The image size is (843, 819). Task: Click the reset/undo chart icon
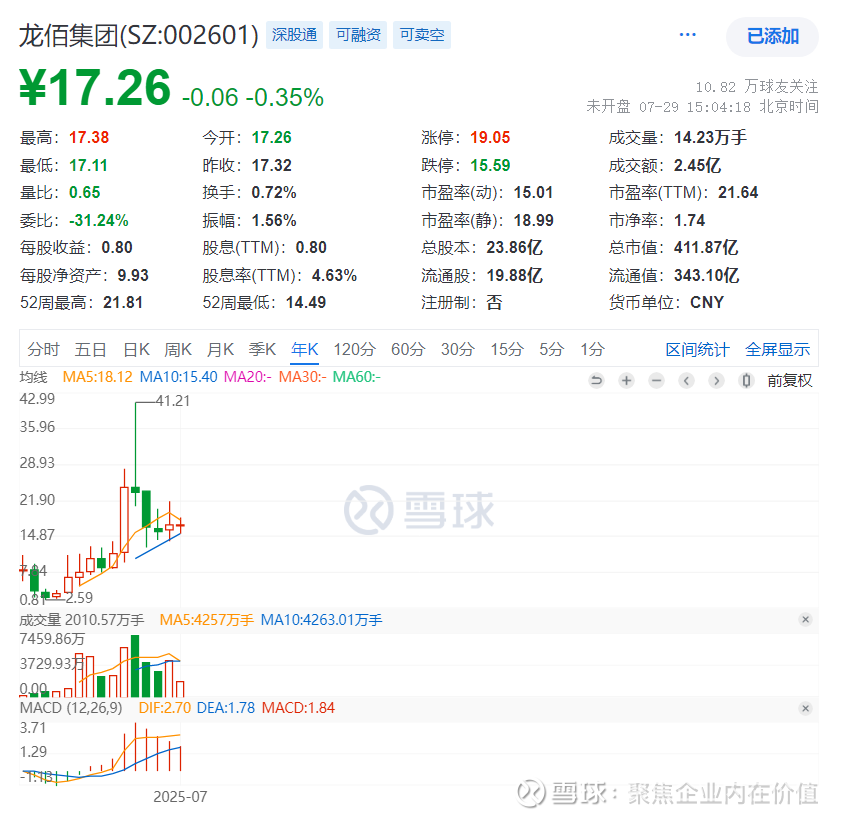596,381
